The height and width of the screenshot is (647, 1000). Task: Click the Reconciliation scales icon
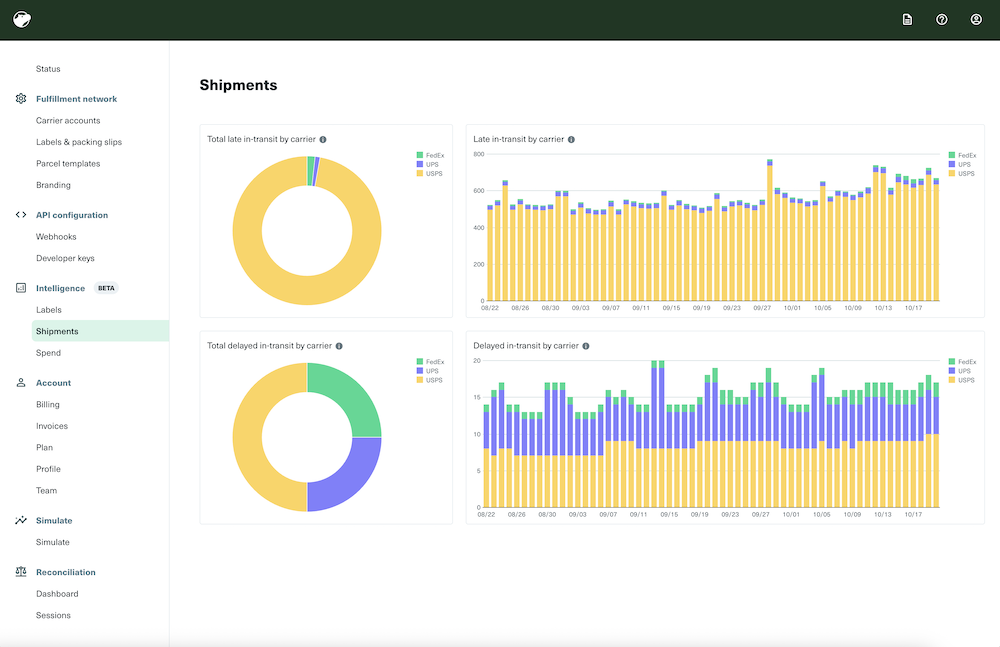click(21, 572)
